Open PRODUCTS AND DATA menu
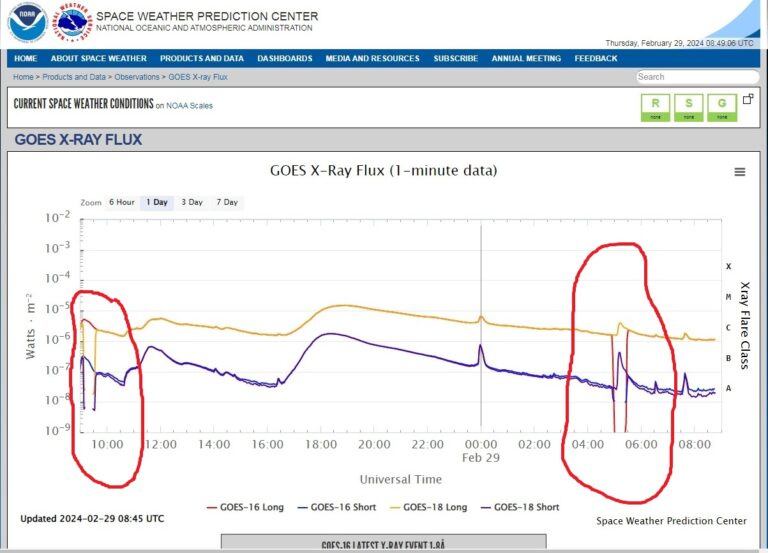Screen dimensions: 768x553 202,58
